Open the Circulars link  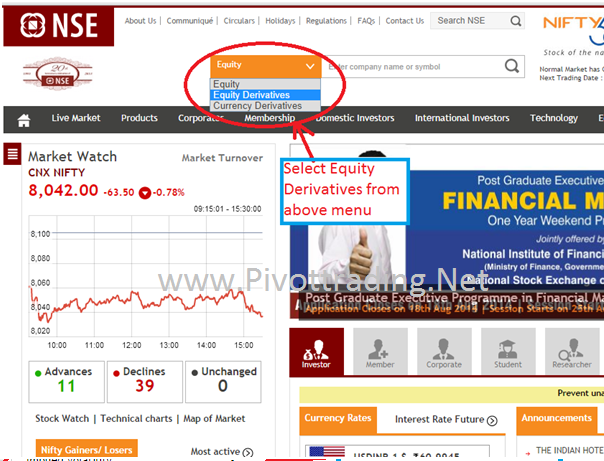point(239,21)
